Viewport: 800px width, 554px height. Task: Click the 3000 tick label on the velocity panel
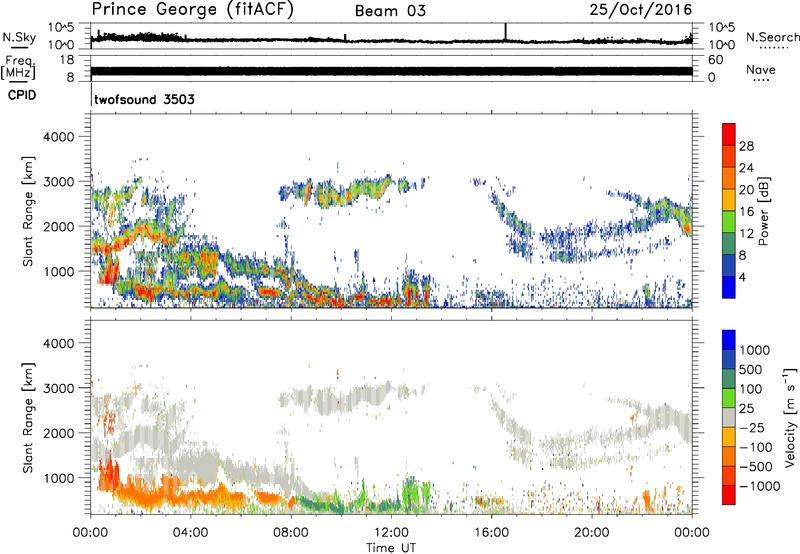click(58, 388)
